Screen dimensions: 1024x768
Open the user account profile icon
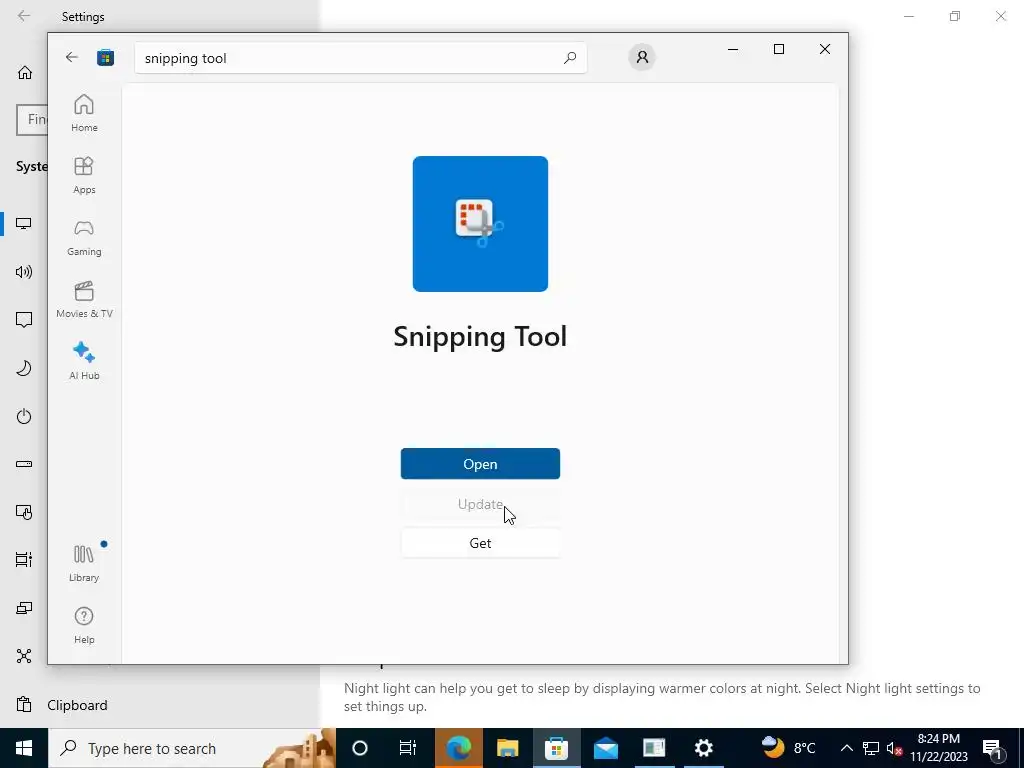pyautogui.click(x=642, y=57)
